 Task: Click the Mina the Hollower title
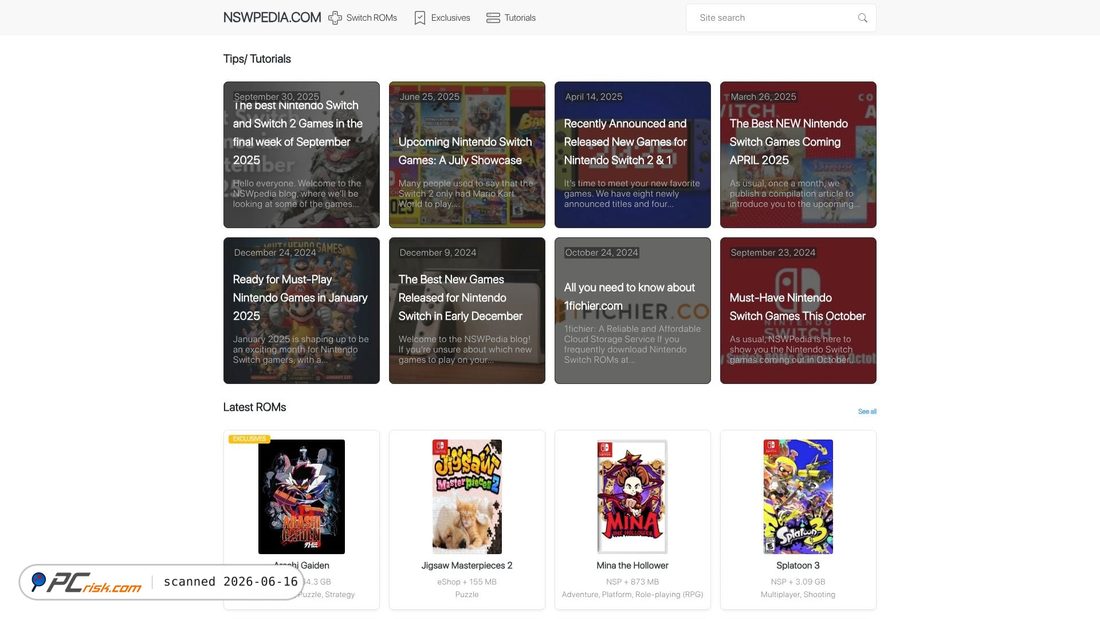[633, 565]
